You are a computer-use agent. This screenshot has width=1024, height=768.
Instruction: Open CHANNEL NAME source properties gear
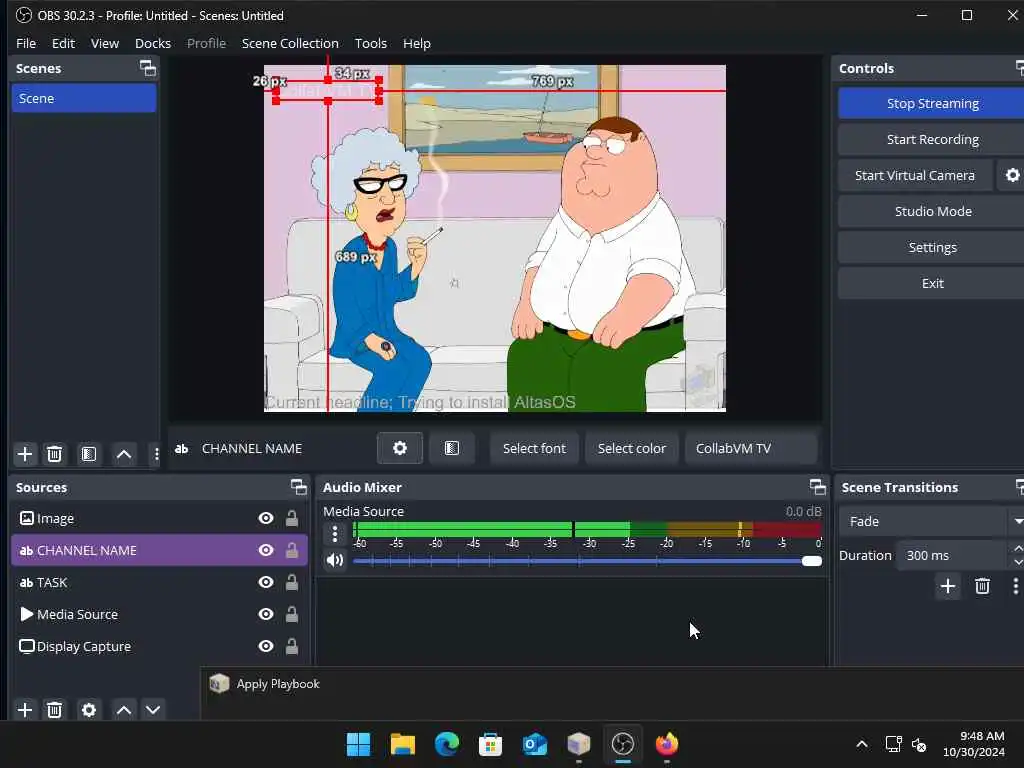click(x=400, y=448)
